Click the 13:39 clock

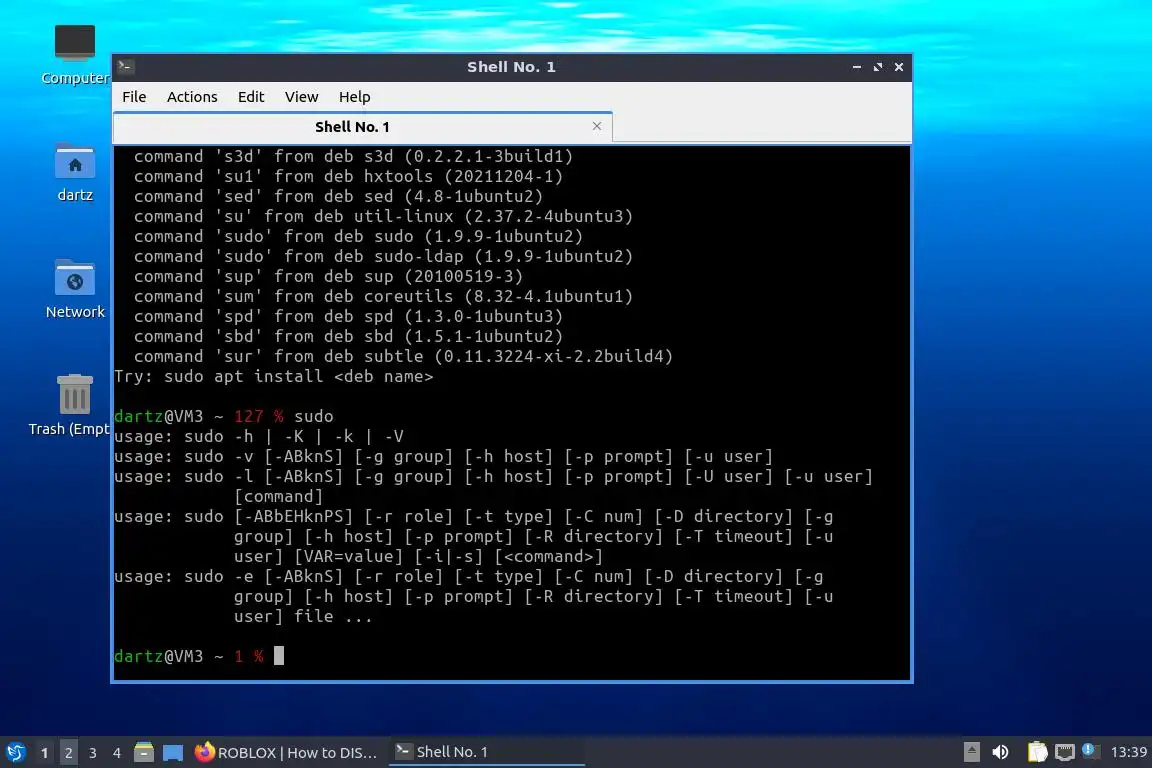coord(1128,752)
